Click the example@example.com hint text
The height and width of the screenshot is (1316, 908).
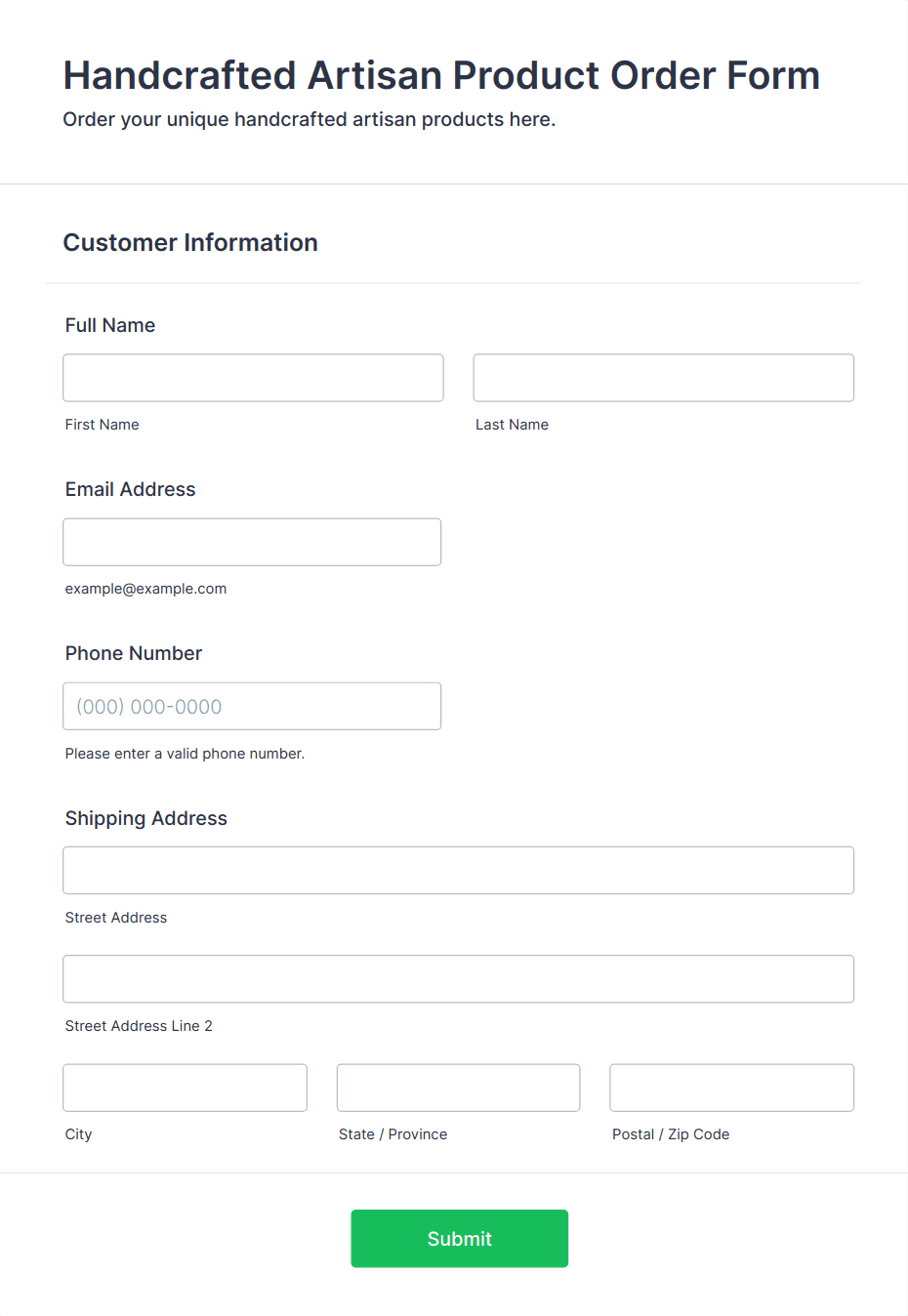(145, 589)
